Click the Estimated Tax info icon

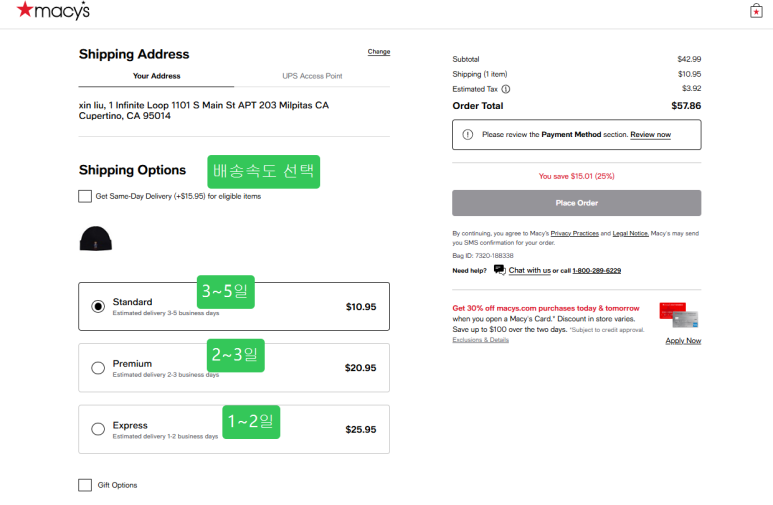click(505, 89)
